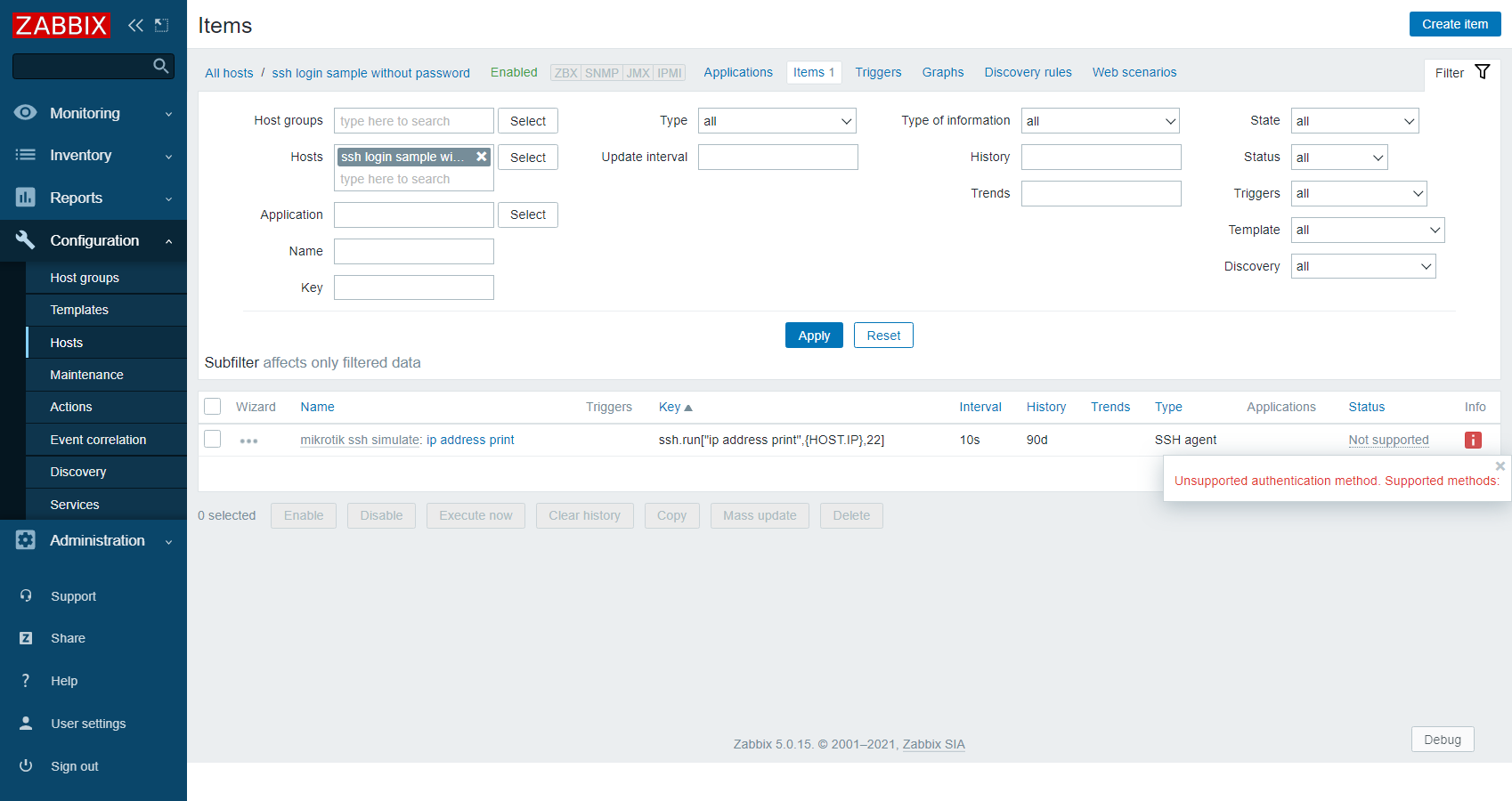The image size is (1512, 801).
Task: Click the Key filter input field
Action: pyautogui.click(x=414, y=287)
